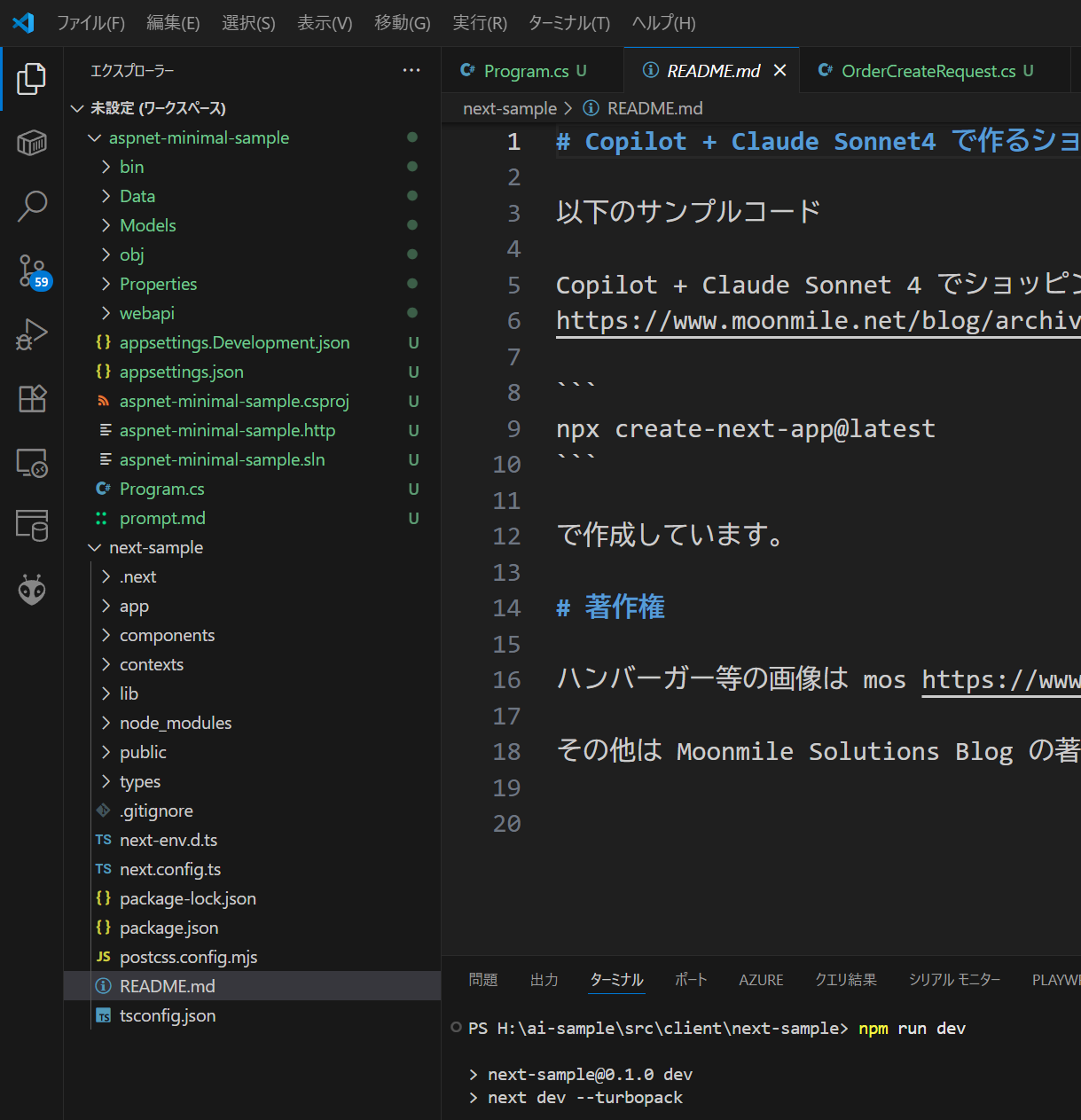Open package.json in the file tree
Screen dimensions: 1081x1120
click(168, 928)
